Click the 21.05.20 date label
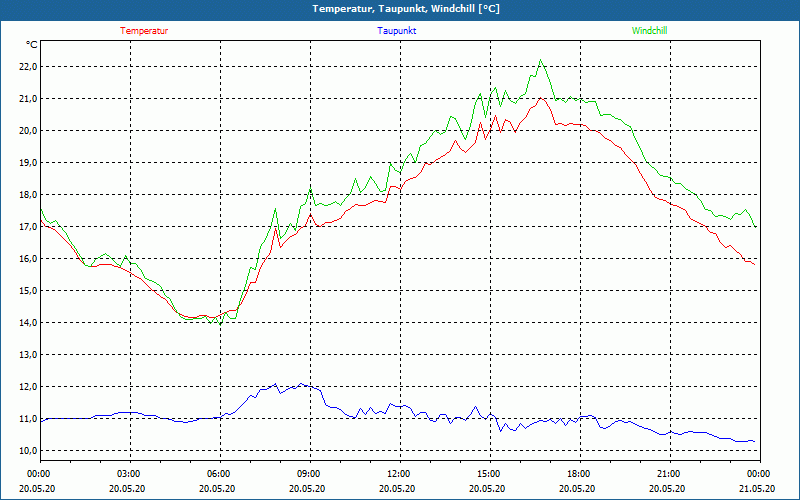Screen dimensions: 800x500 coord(758,489)
